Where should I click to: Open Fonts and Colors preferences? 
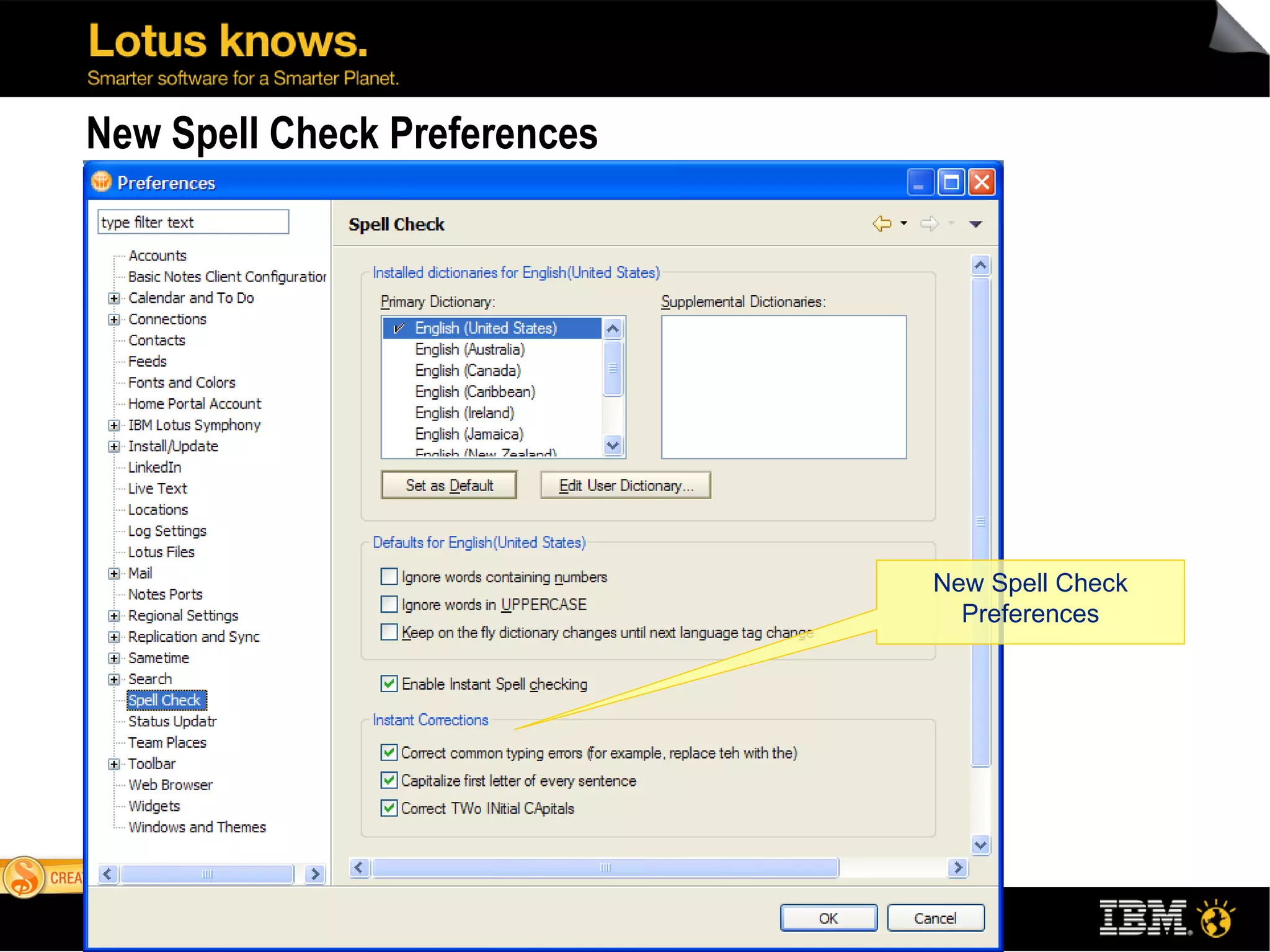[182, 382]
